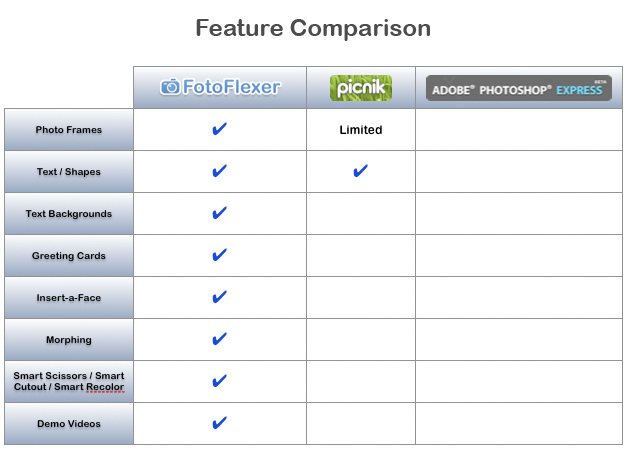Click the Insert-a-Face row label
The image size is (627, 450).
(x=69, y=298)
